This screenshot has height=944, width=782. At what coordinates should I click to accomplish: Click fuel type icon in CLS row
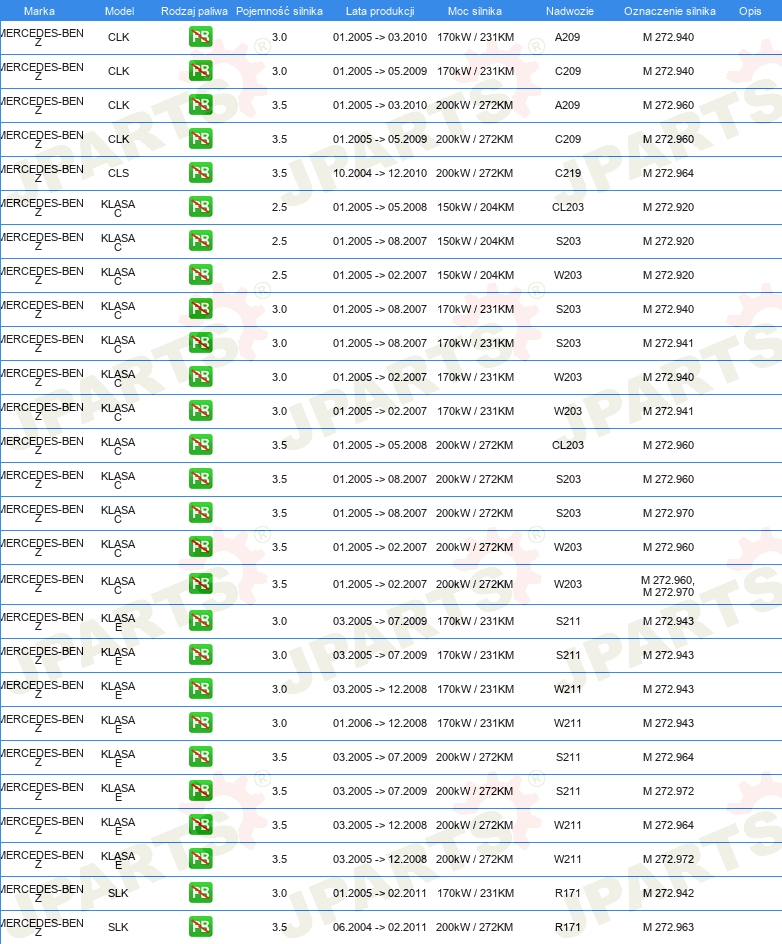(200, 173)
